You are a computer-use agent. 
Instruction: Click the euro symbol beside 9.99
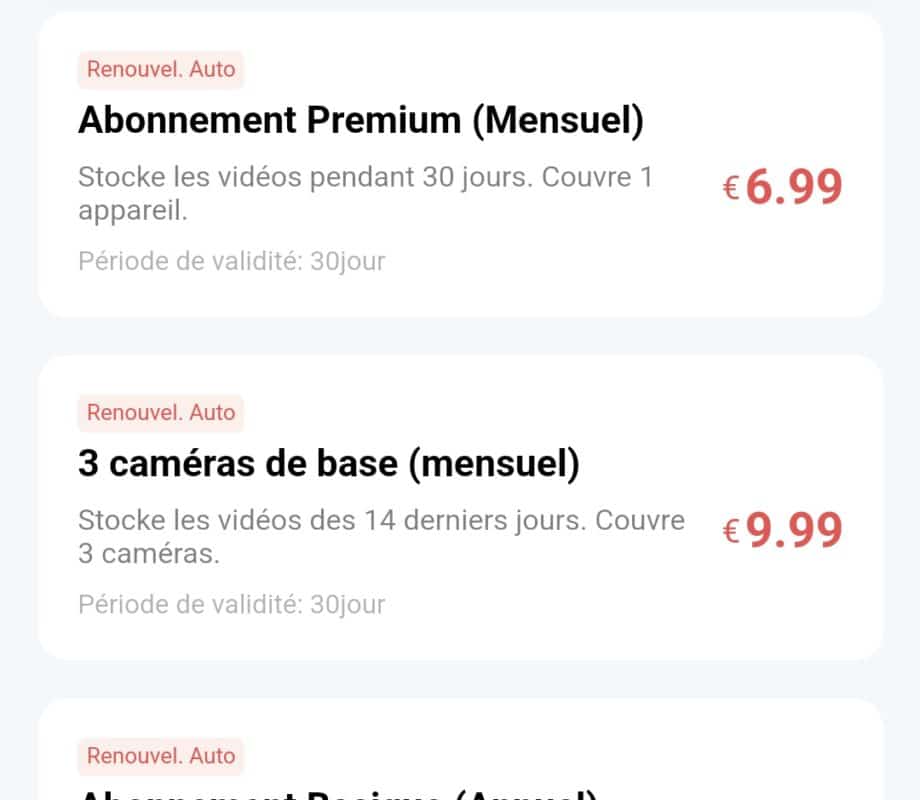pos(730,532)
